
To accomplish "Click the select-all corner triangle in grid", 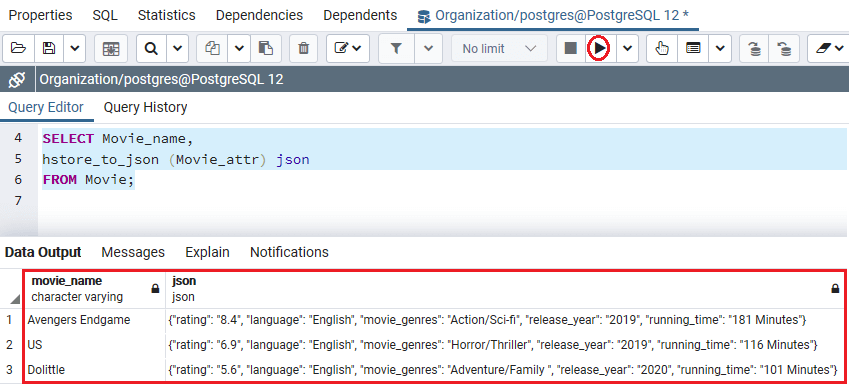I will [x=15, y=299].
